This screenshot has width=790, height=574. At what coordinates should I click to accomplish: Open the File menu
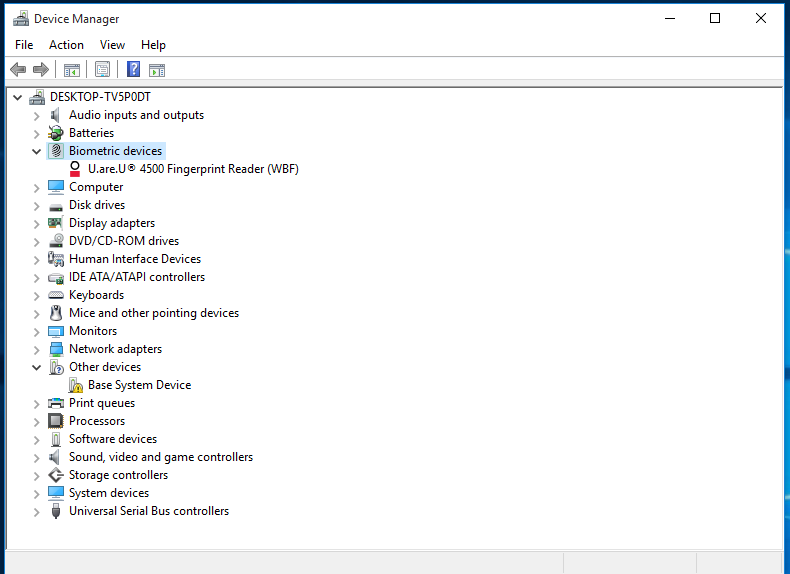24,45
